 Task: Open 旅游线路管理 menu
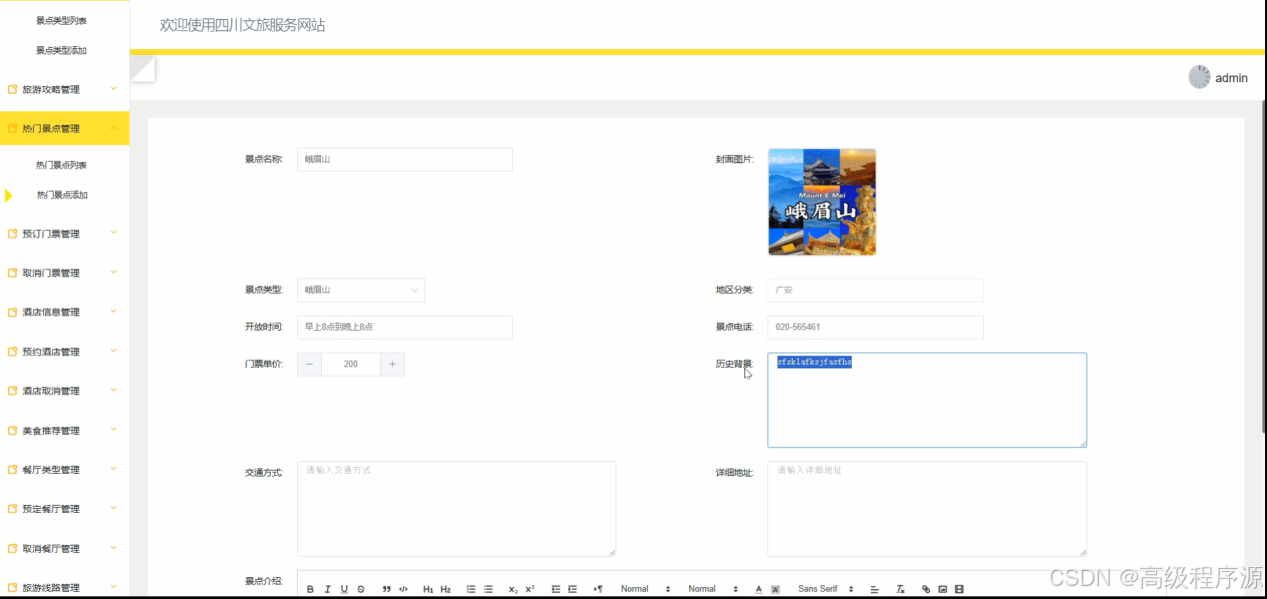pyautogui.click(x=65, y=588)
